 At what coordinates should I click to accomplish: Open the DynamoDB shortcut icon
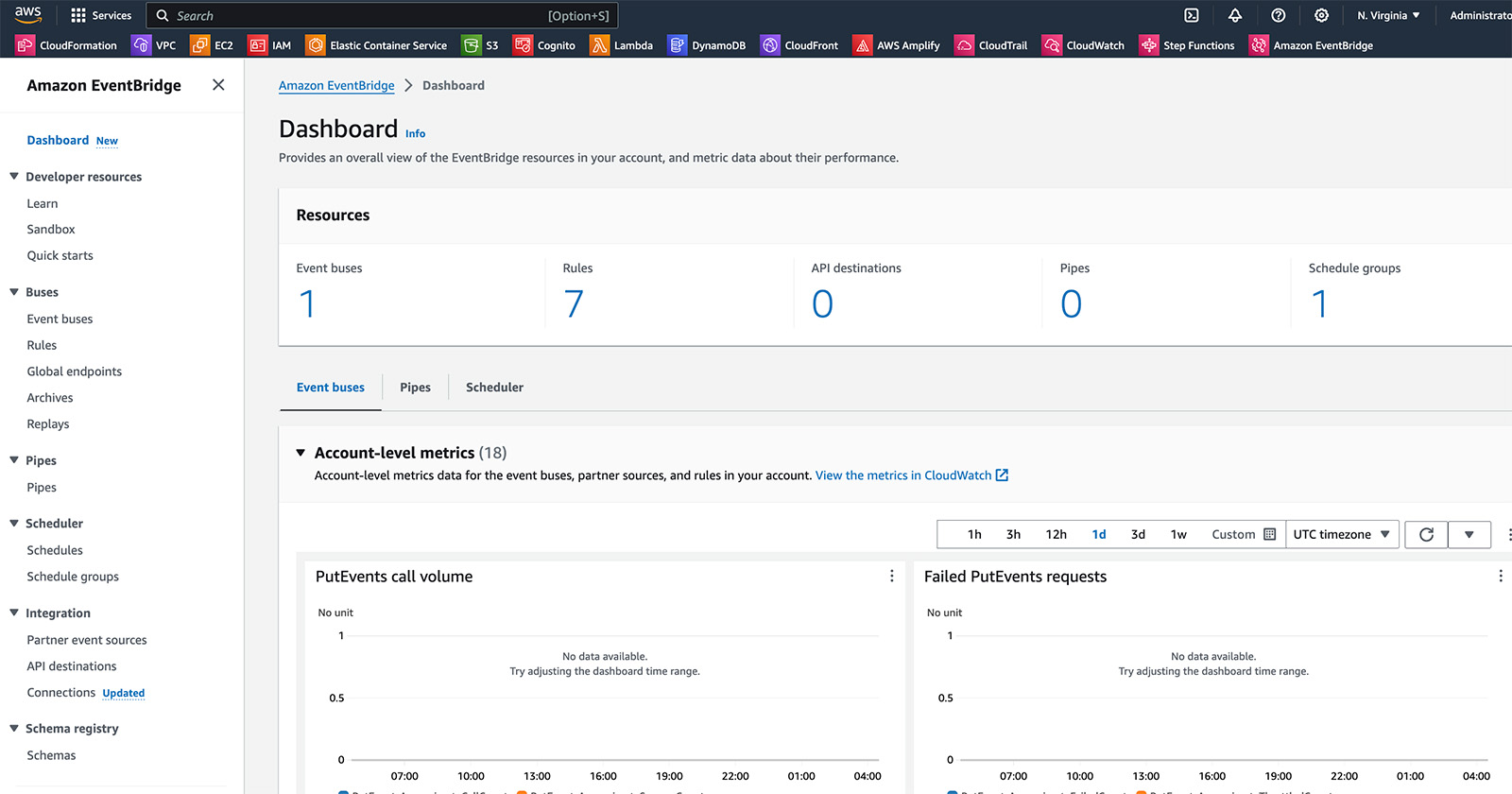[x=677, y=44]
